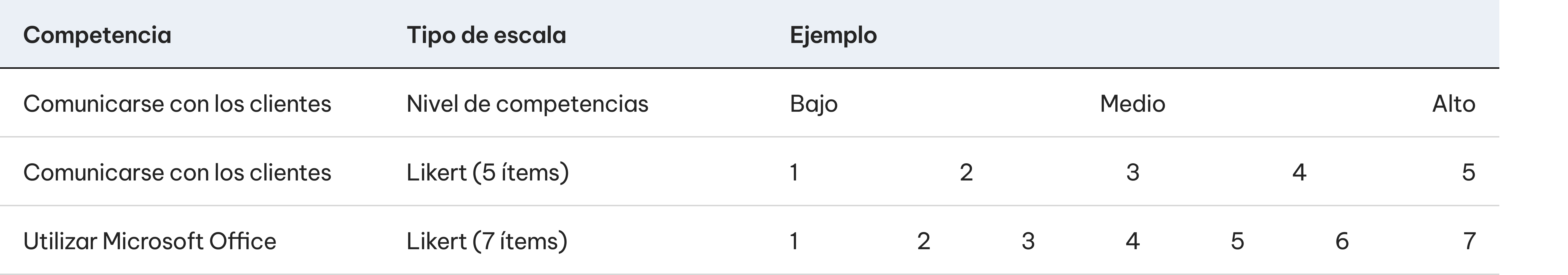
Task: Select Nivel de competencias scale type cell
Action: coord(527,104)
